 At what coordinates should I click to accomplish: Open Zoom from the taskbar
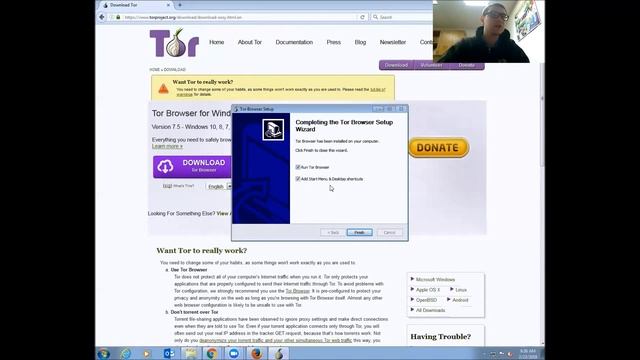[x=233, y=353]
